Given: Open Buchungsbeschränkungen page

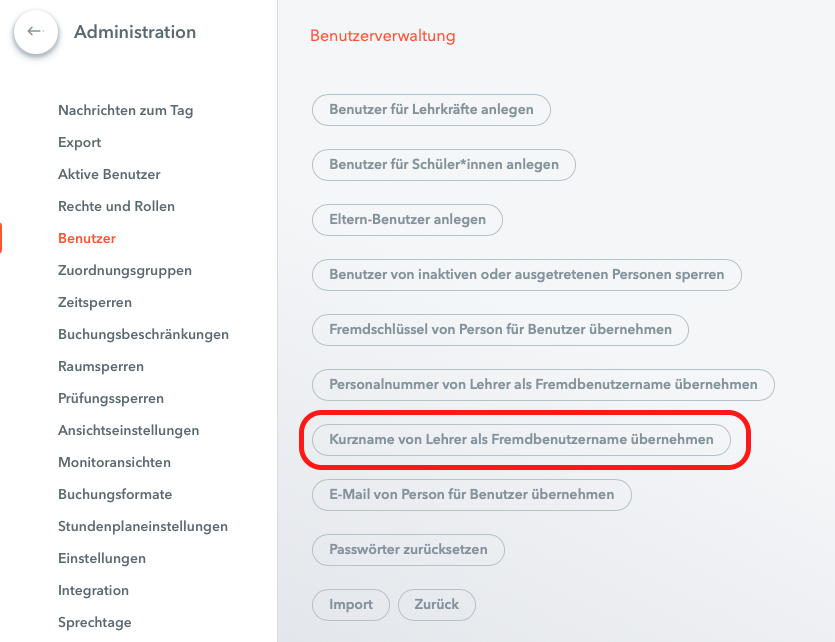Looking at the screenshot, I should coord(143,334).
